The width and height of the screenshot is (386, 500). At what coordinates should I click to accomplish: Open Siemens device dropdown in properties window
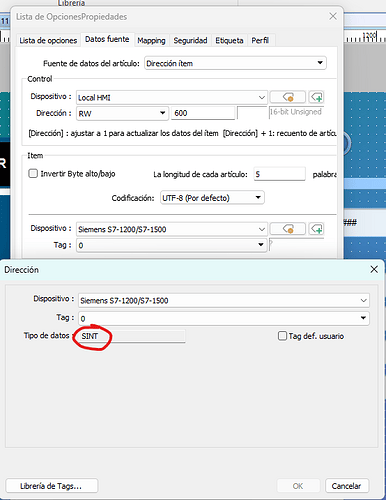pos(172,229)
